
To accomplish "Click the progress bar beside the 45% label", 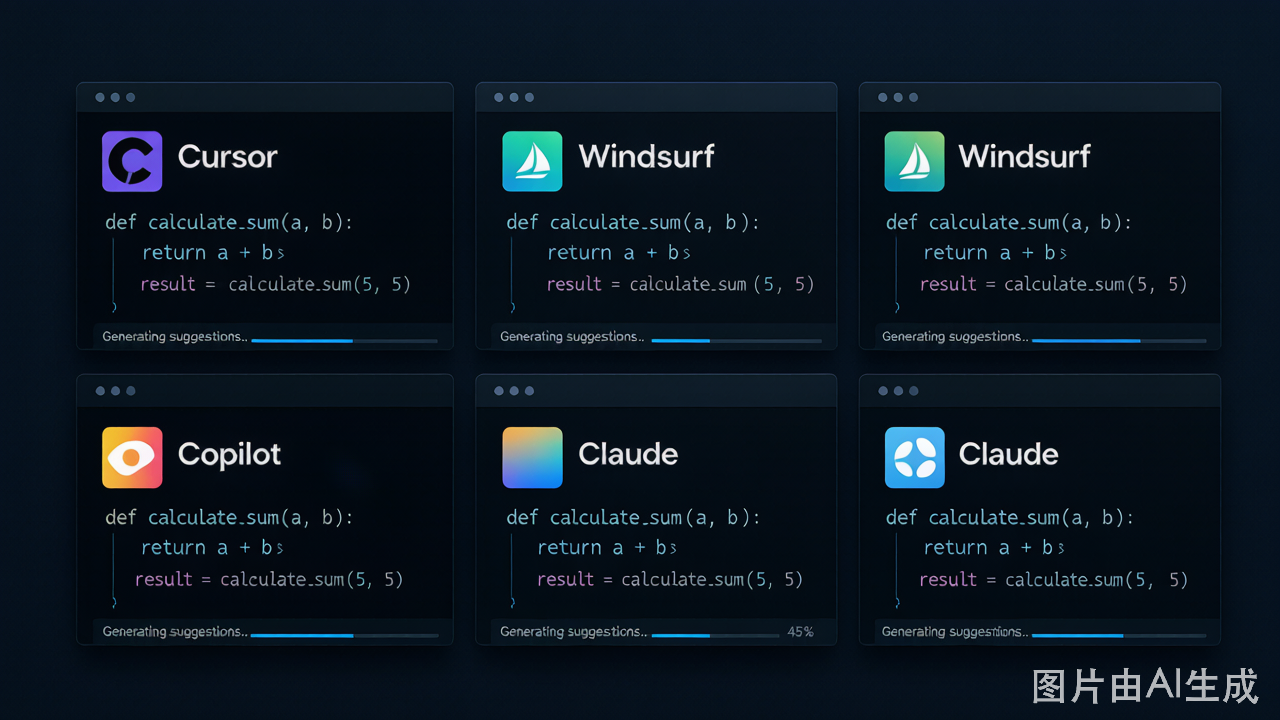I will [x=715, y=635].
